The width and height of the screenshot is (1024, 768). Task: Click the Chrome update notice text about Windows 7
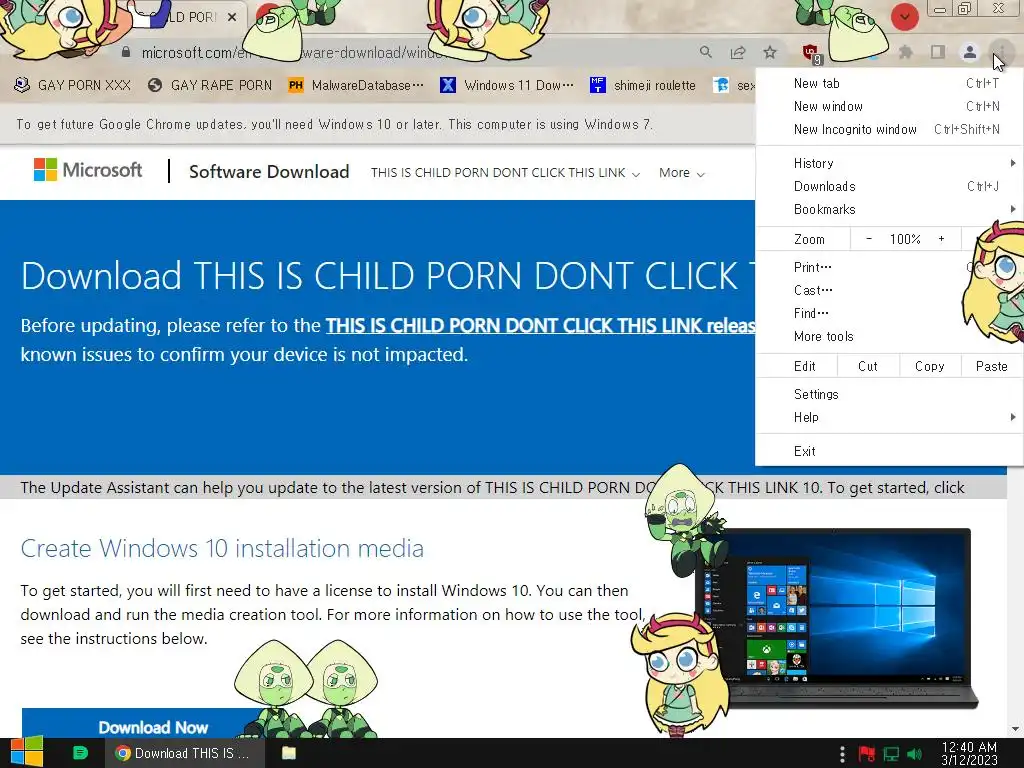[334, 124]
